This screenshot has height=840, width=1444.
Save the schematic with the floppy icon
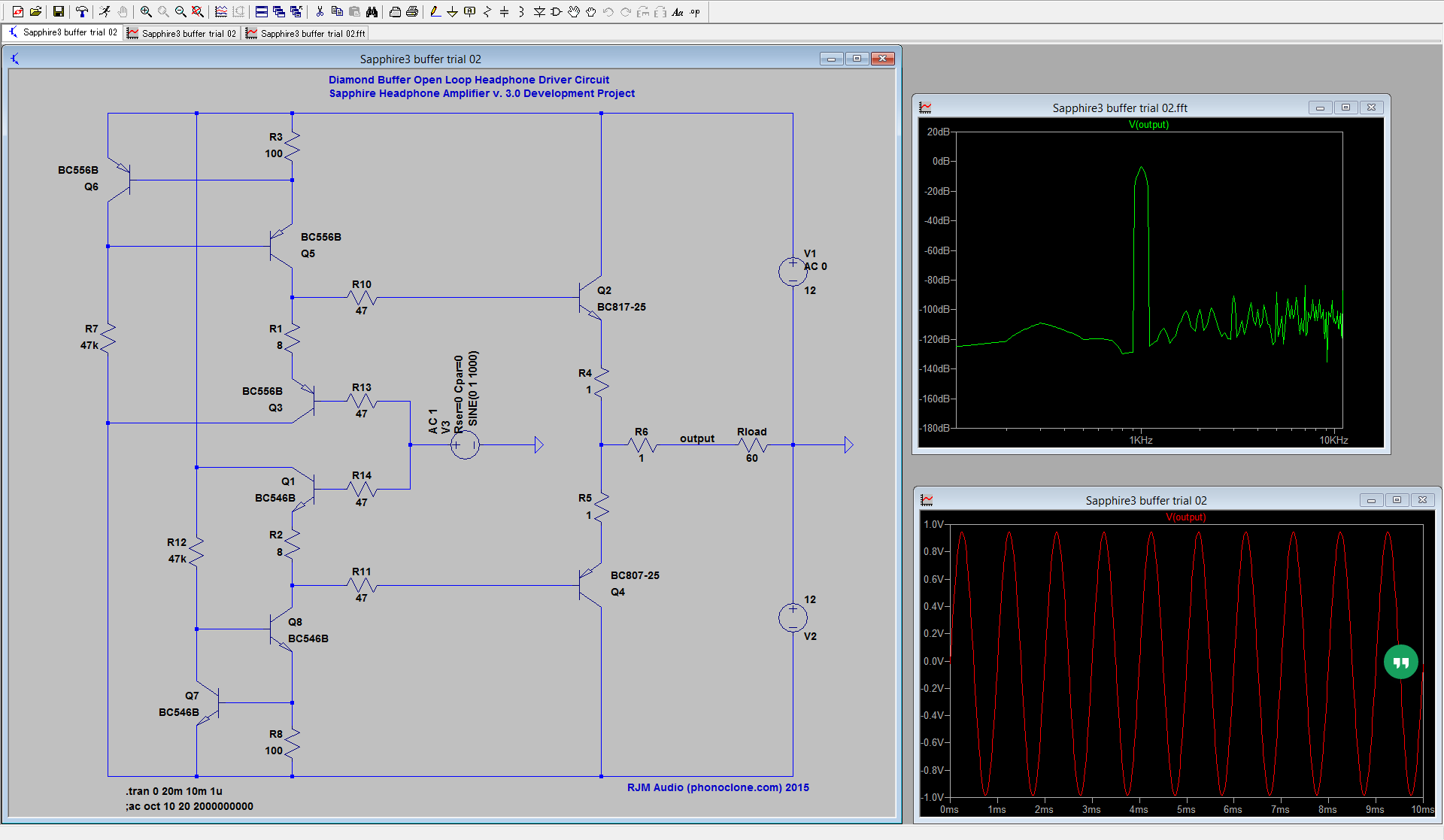[x=59, y=11]
